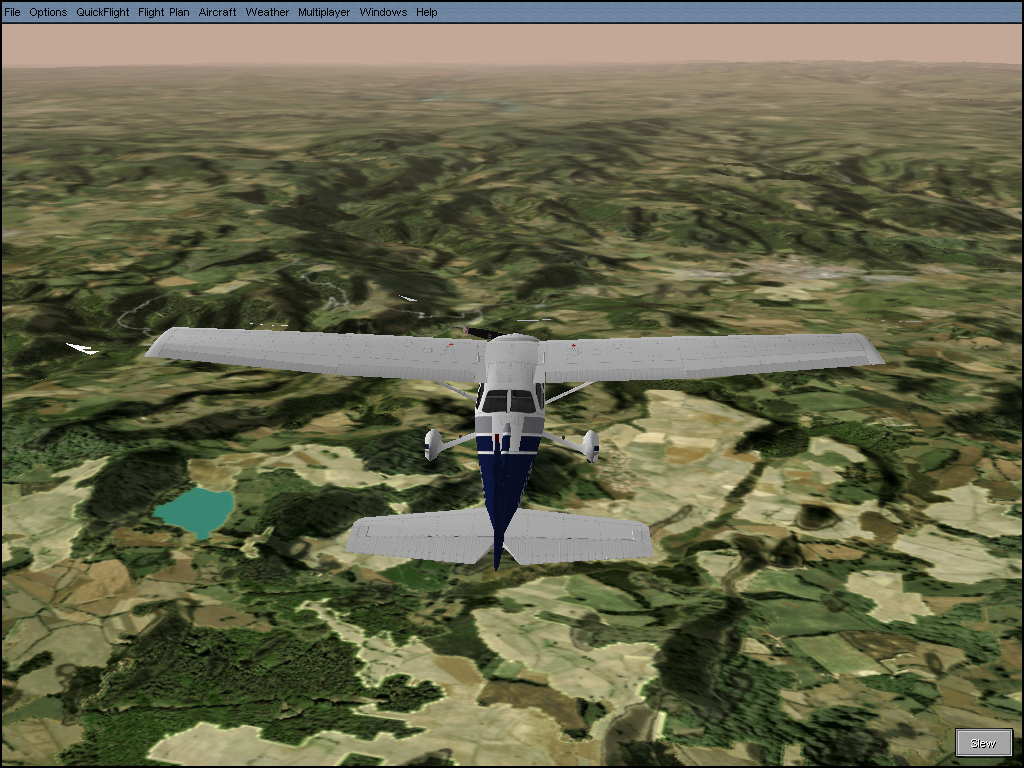
Task: Click the teal lake on the terrain
Action: (x=194, y=508)
